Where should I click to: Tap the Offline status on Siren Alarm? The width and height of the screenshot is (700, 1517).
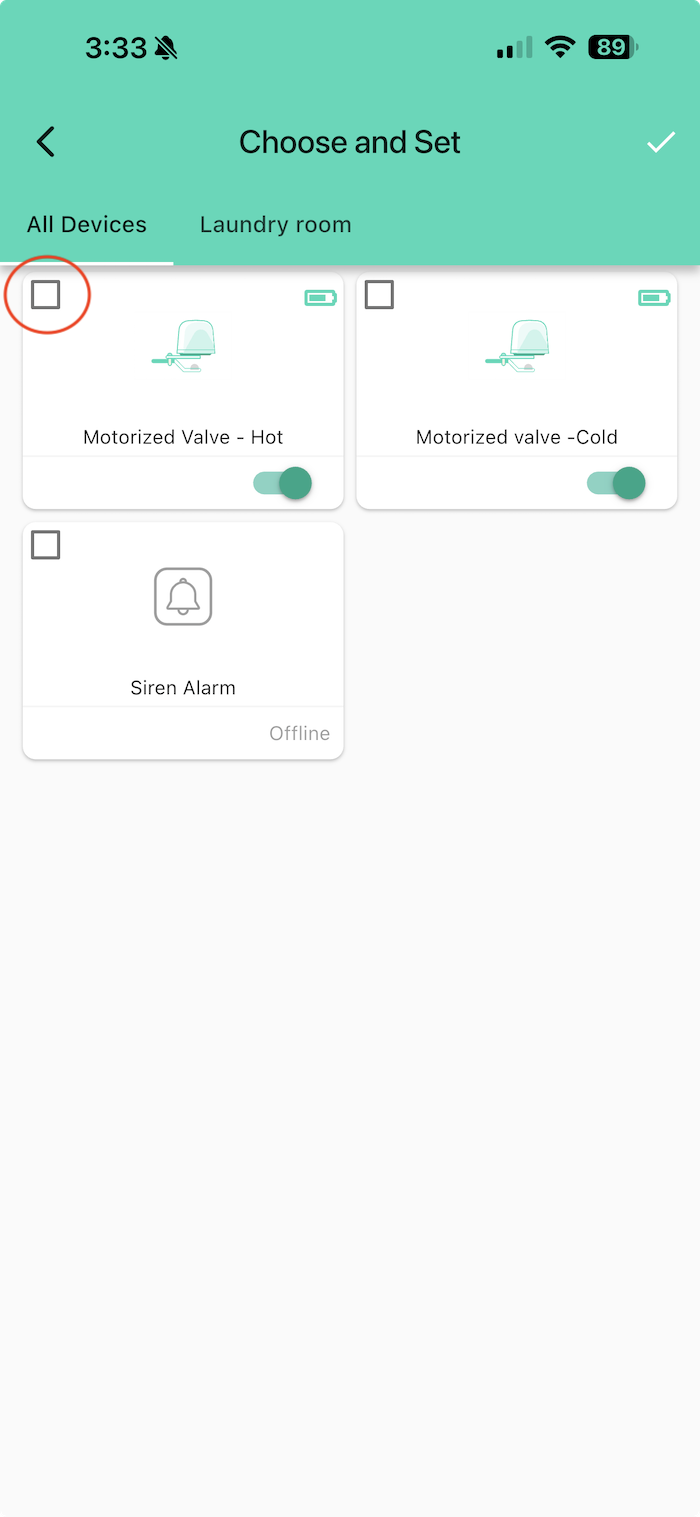coord(299,733)
